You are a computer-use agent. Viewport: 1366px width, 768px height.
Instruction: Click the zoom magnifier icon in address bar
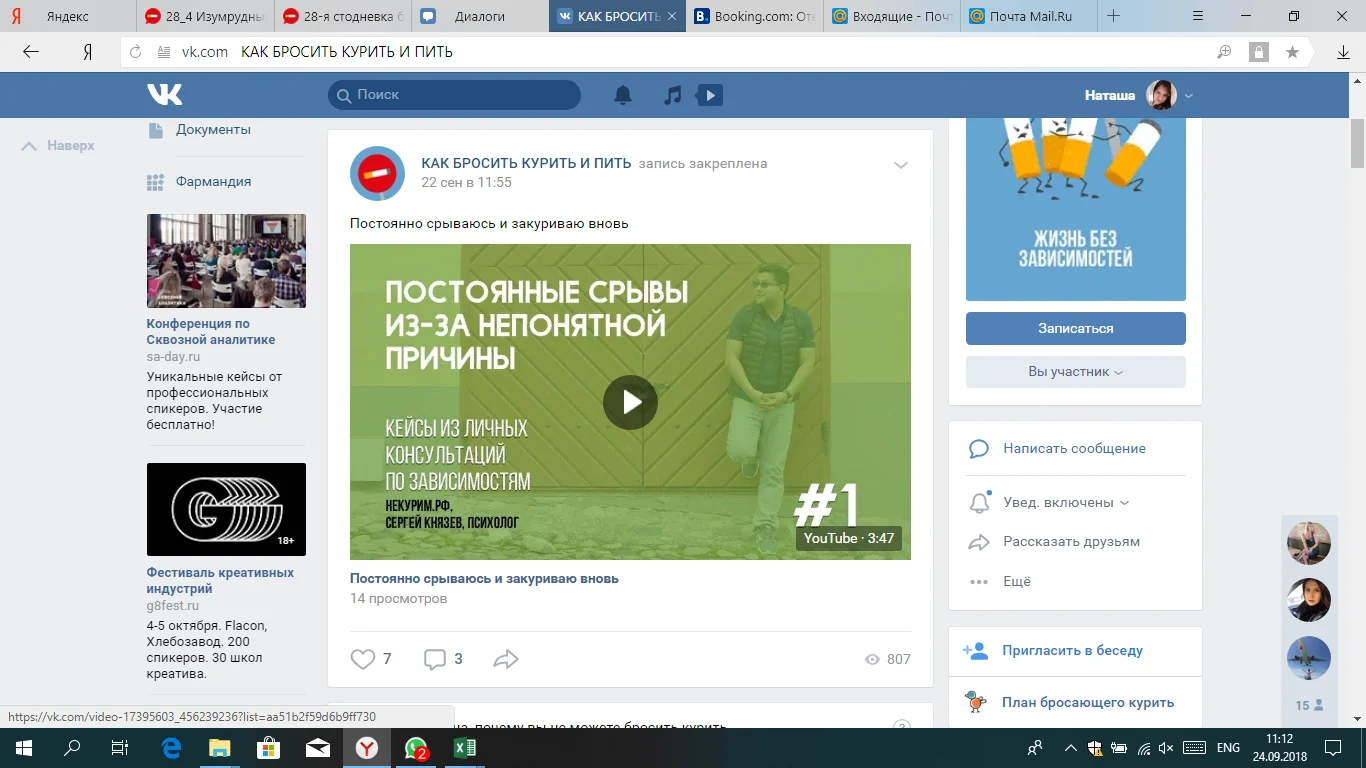point(1224,52)
